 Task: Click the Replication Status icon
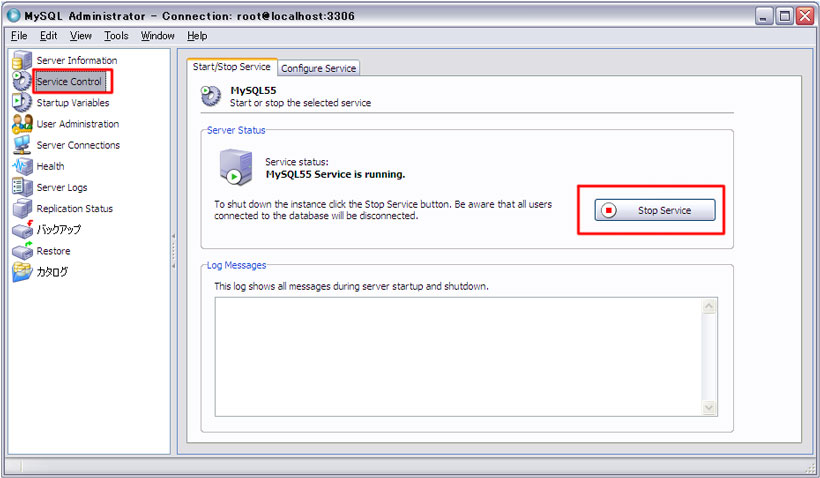click(x=22, y=208)
